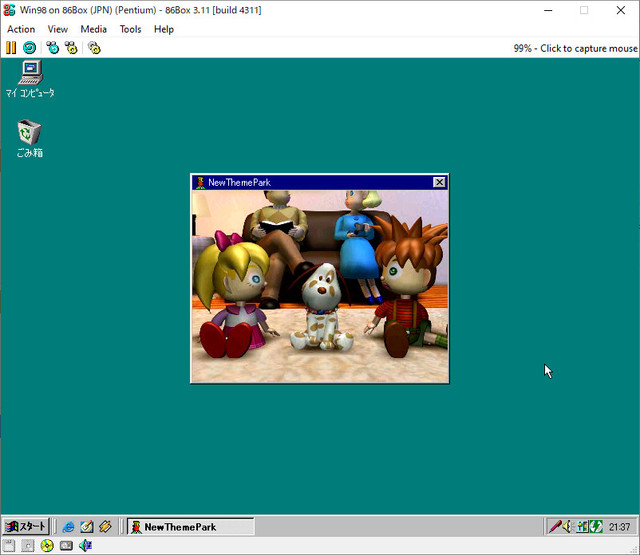The image size is (640, 555).
Task: Click the Show Desktop quick launch icon
Action: point(87,527)
